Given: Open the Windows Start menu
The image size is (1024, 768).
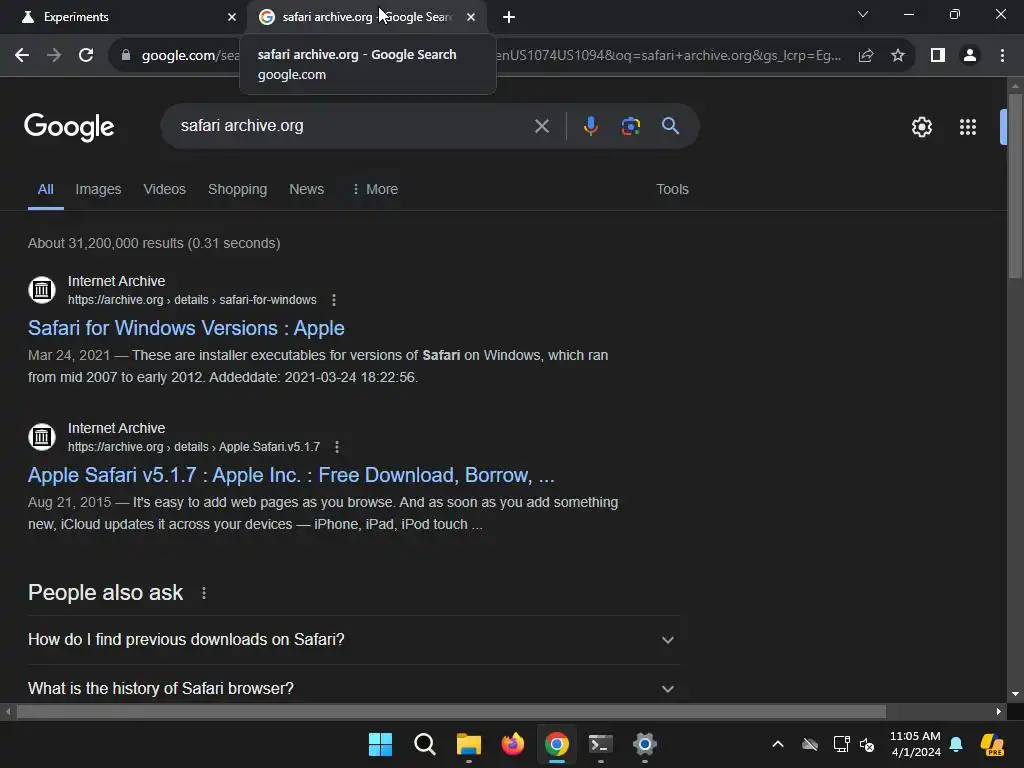Looking at the screenshot, I should click(x=380, y=744).
